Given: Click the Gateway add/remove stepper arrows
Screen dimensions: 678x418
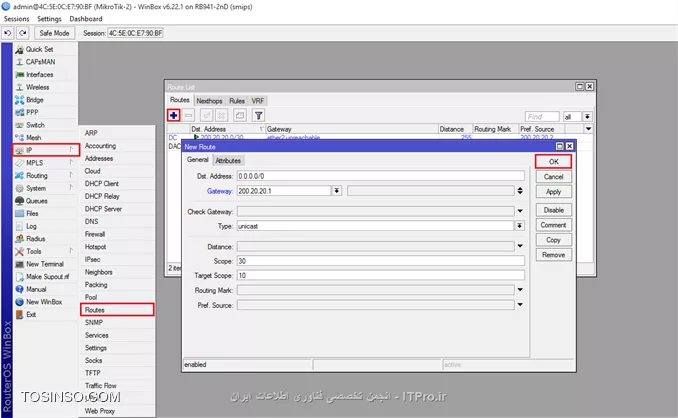Looking at the screenshot, I should pyautogui.click(x=520, y=191).
